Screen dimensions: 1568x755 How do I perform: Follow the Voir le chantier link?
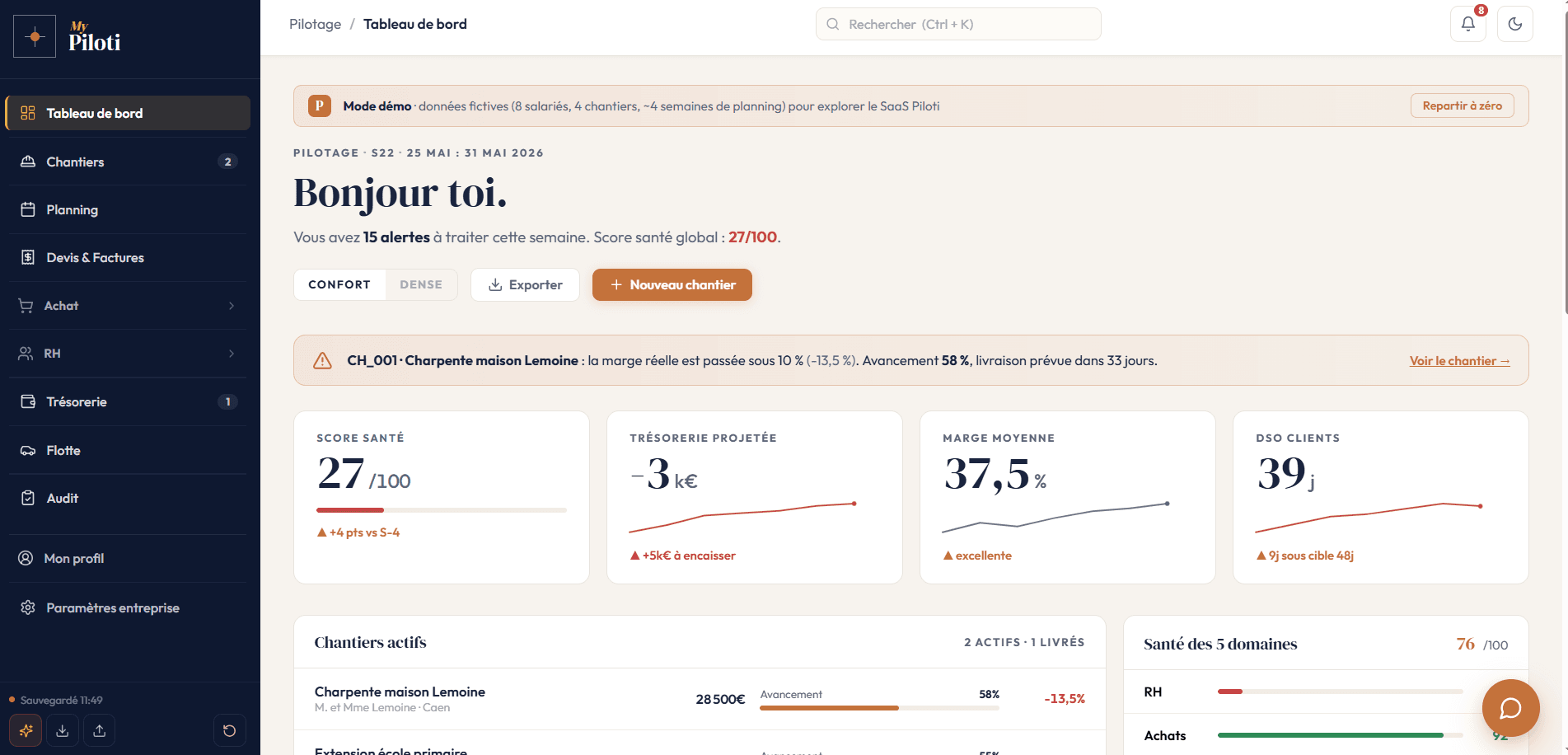click(x=1460, y=361)
